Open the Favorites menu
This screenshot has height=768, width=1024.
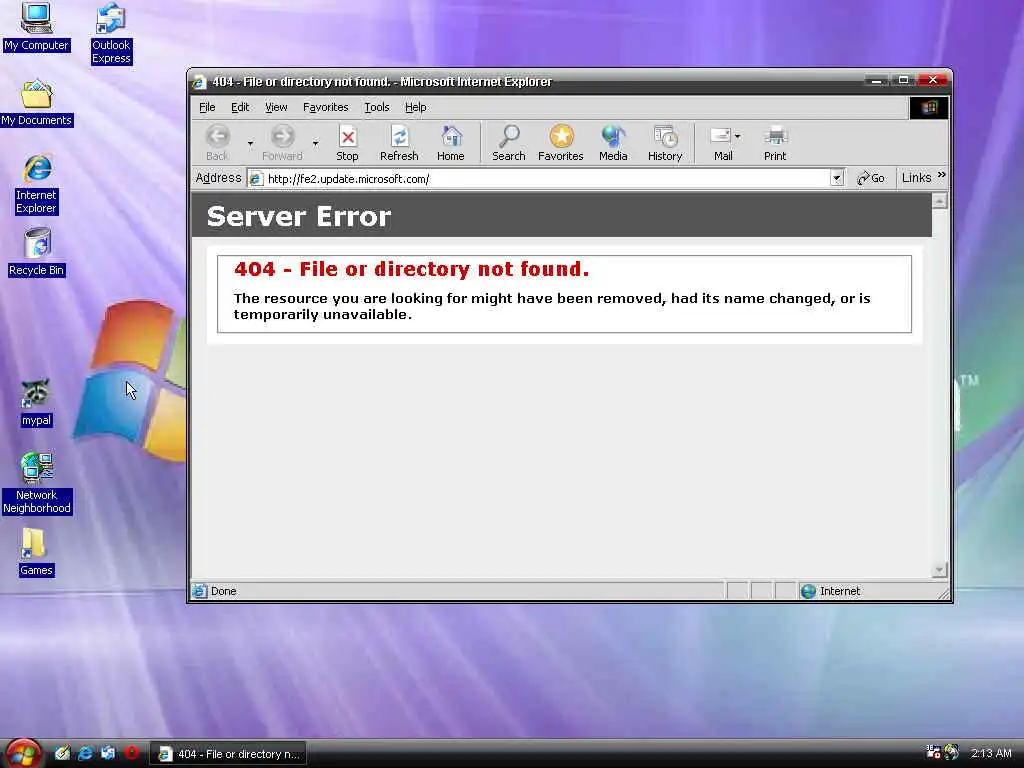325,107
